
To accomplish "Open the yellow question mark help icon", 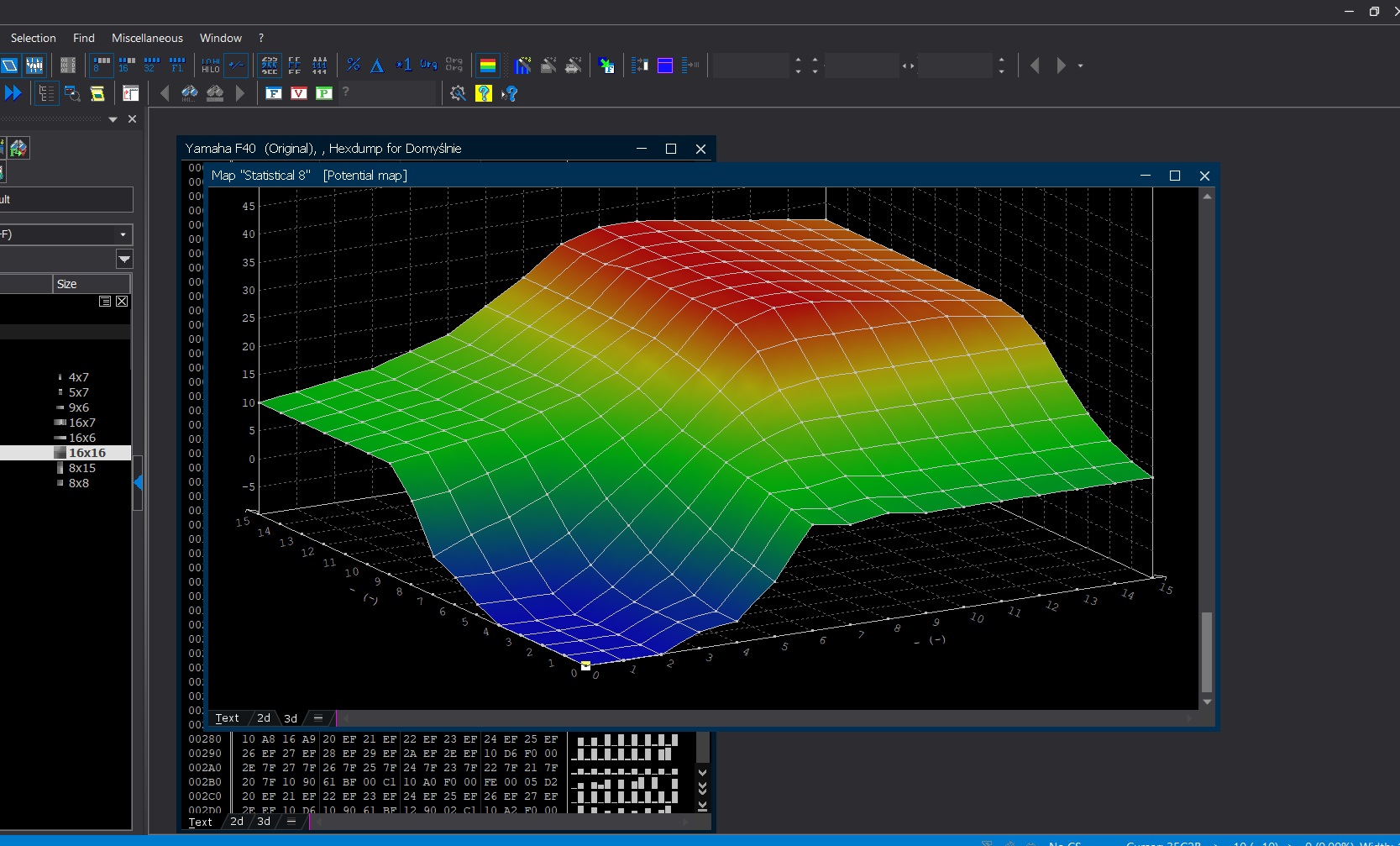I will point(484,93).
